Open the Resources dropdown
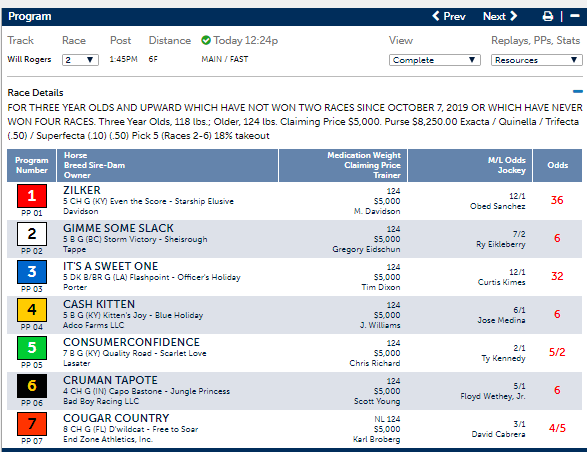Image resolution: width=587 pixels, height=452 pixels. pos(536,60)
